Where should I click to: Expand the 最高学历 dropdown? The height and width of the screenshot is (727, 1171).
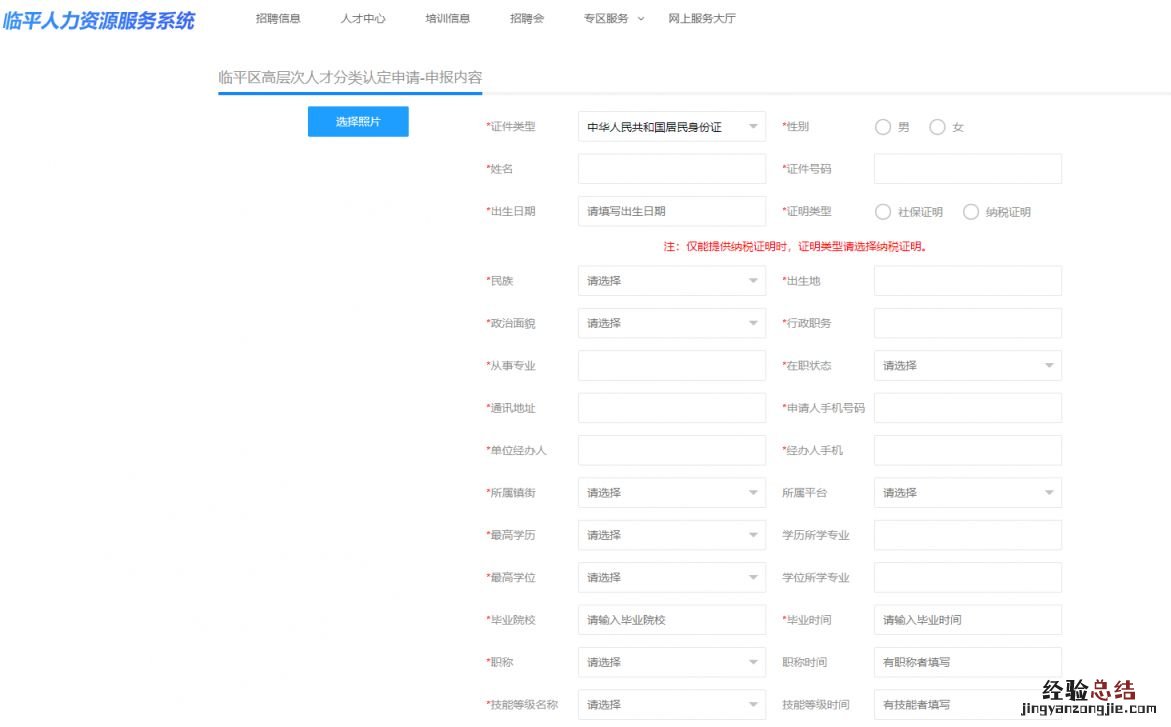pos(671,535)
